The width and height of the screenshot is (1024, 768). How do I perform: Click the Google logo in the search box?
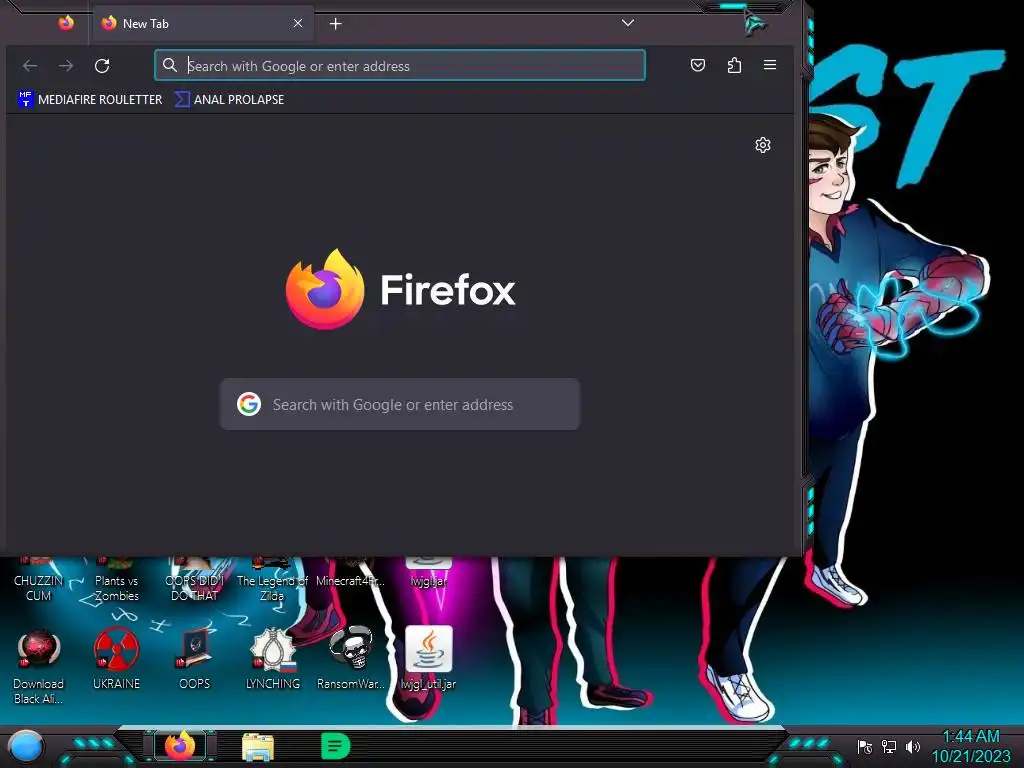click(249, 404)
